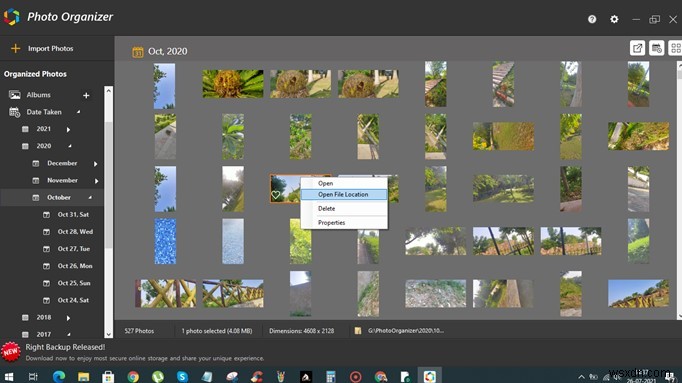The height and width of the screenshot is (383, 682).
Task: Click the Photo Organizer logo icon
Action: click(x=12, y=17)
